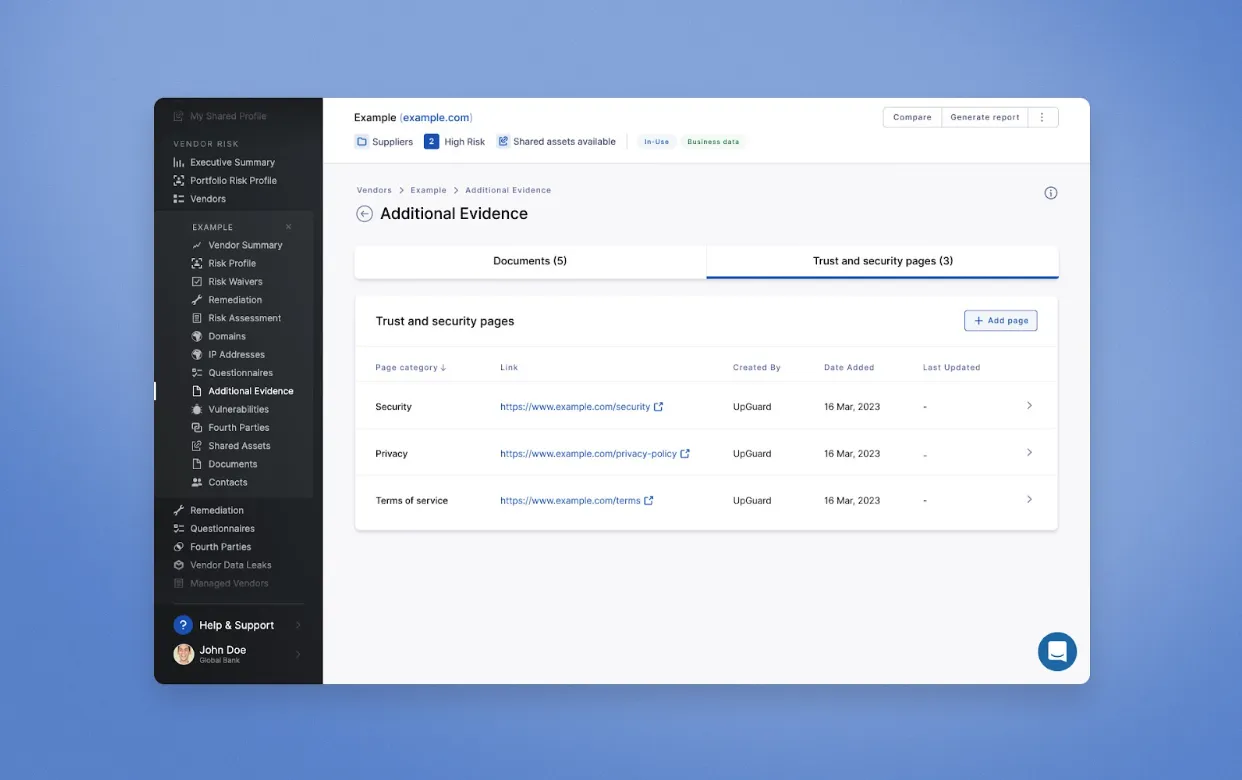Expand the Security row chevron
Viewport: 1242px width, 780px height.
[1029, 406]
